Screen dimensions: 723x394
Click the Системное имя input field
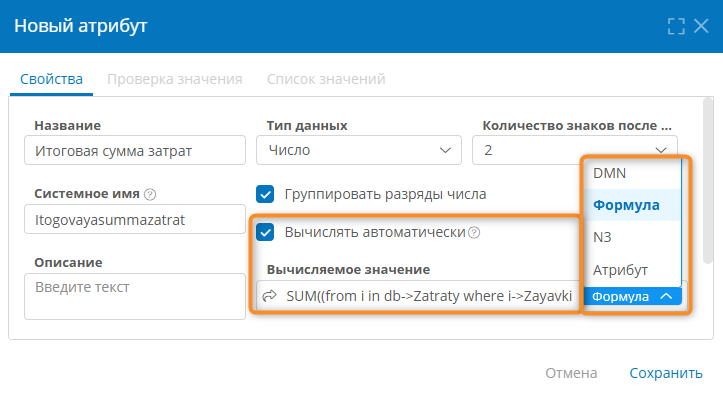pos(135,219)
